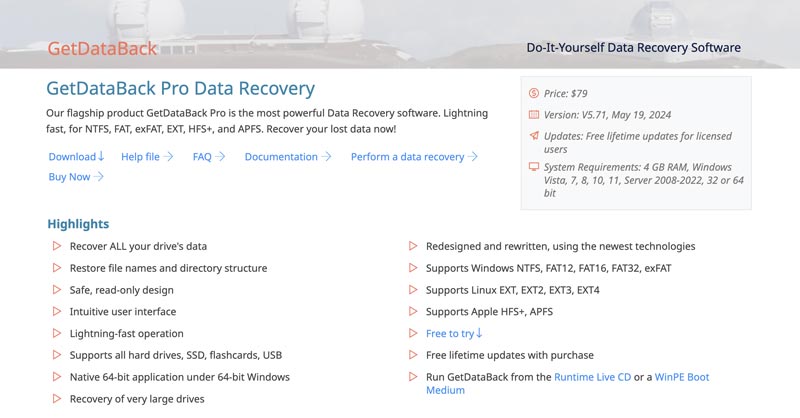Click the Supports Apple HFS+, APFS text
This screenshot has height=418, width=800.
489,311
